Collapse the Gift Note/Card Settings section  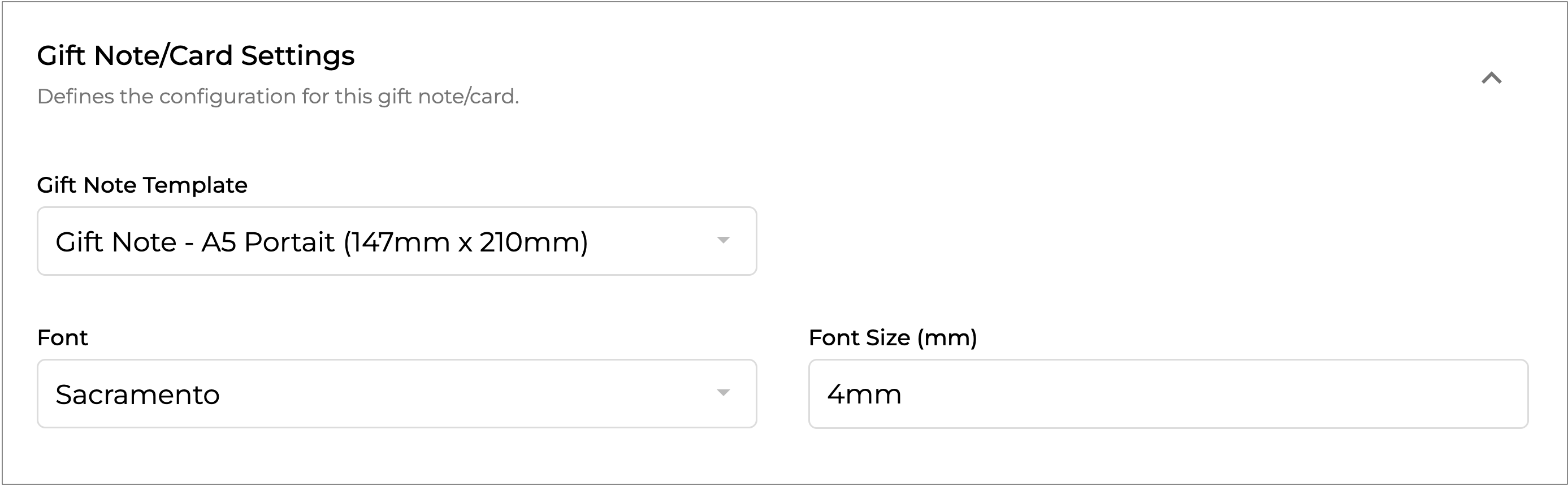(1491, 78)
